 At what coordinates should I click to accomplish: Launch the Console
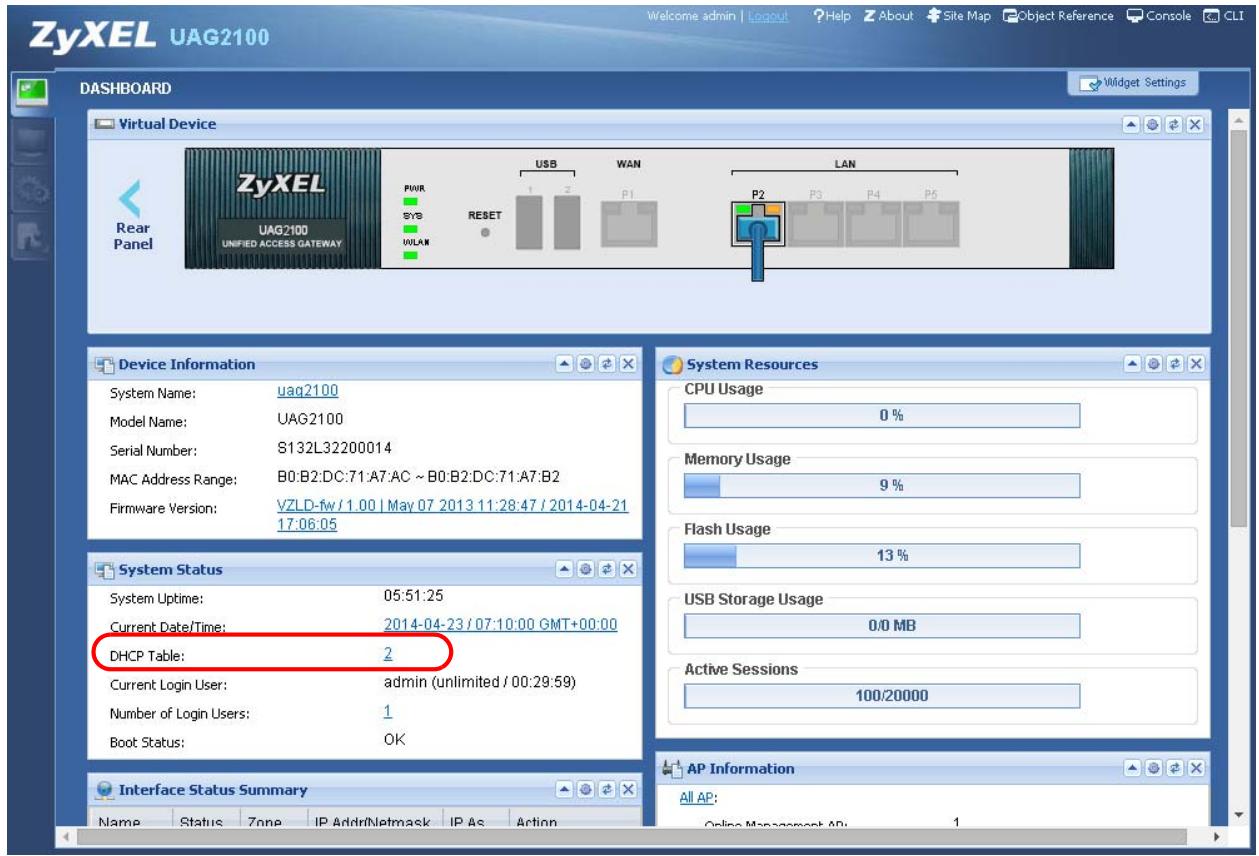1159,15
